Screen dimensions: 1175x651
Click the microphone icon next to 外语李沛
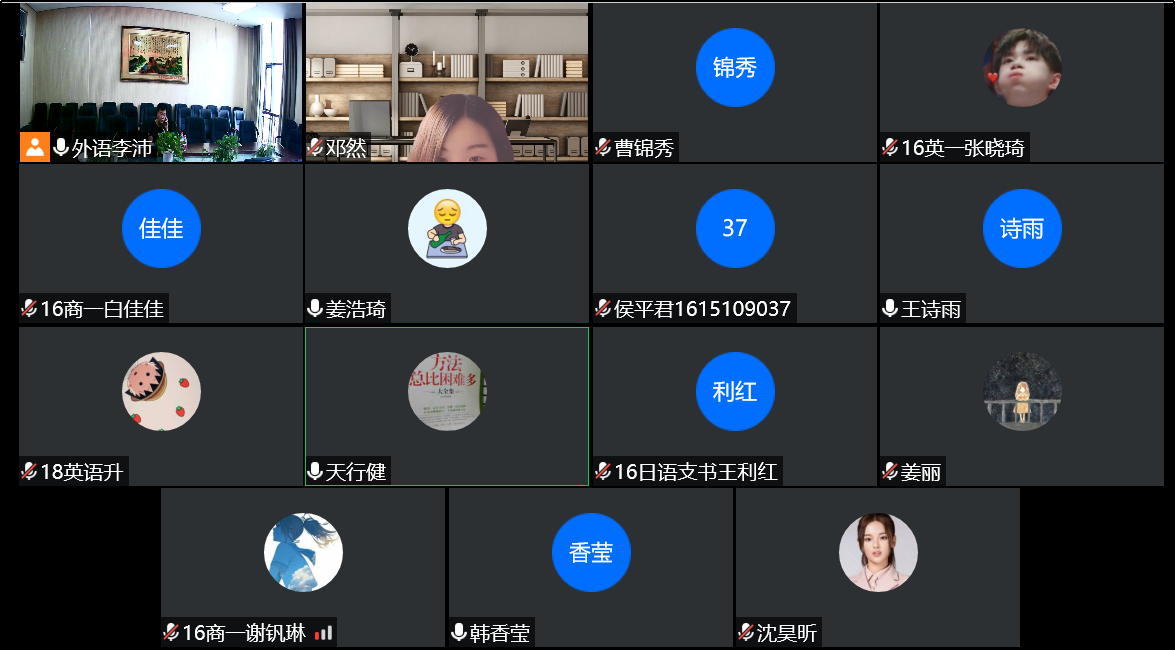coord(61,148)
